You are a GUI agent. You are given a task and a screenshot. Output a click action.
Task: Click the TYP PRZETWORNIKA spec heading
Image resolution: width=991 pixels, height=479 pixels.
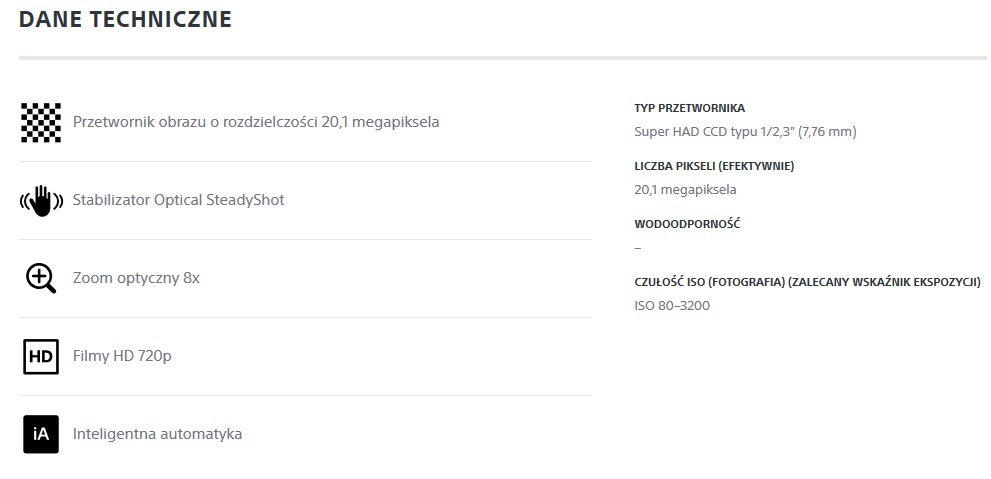click(x=689, y=108)
